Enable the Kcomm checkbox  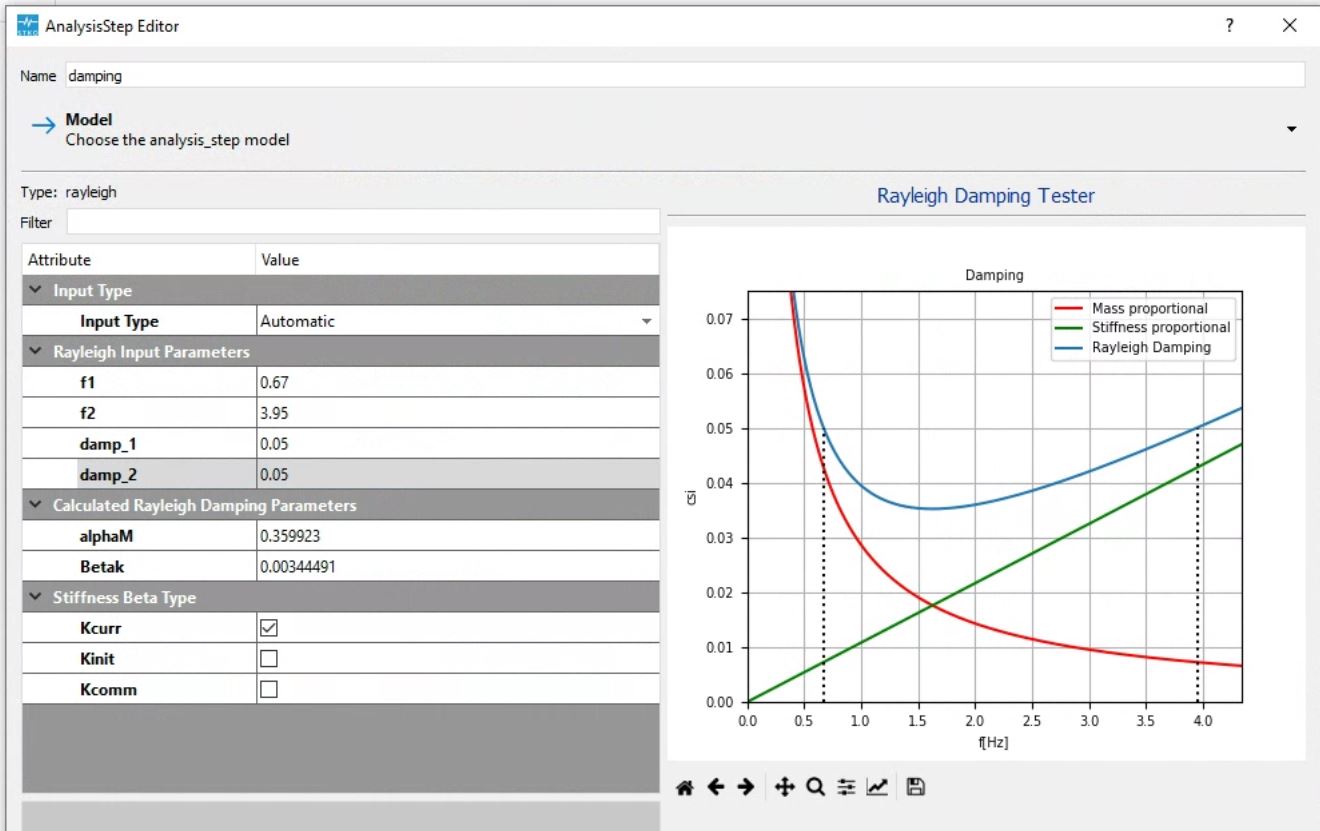pyautogui.click(x=268, y=689)
